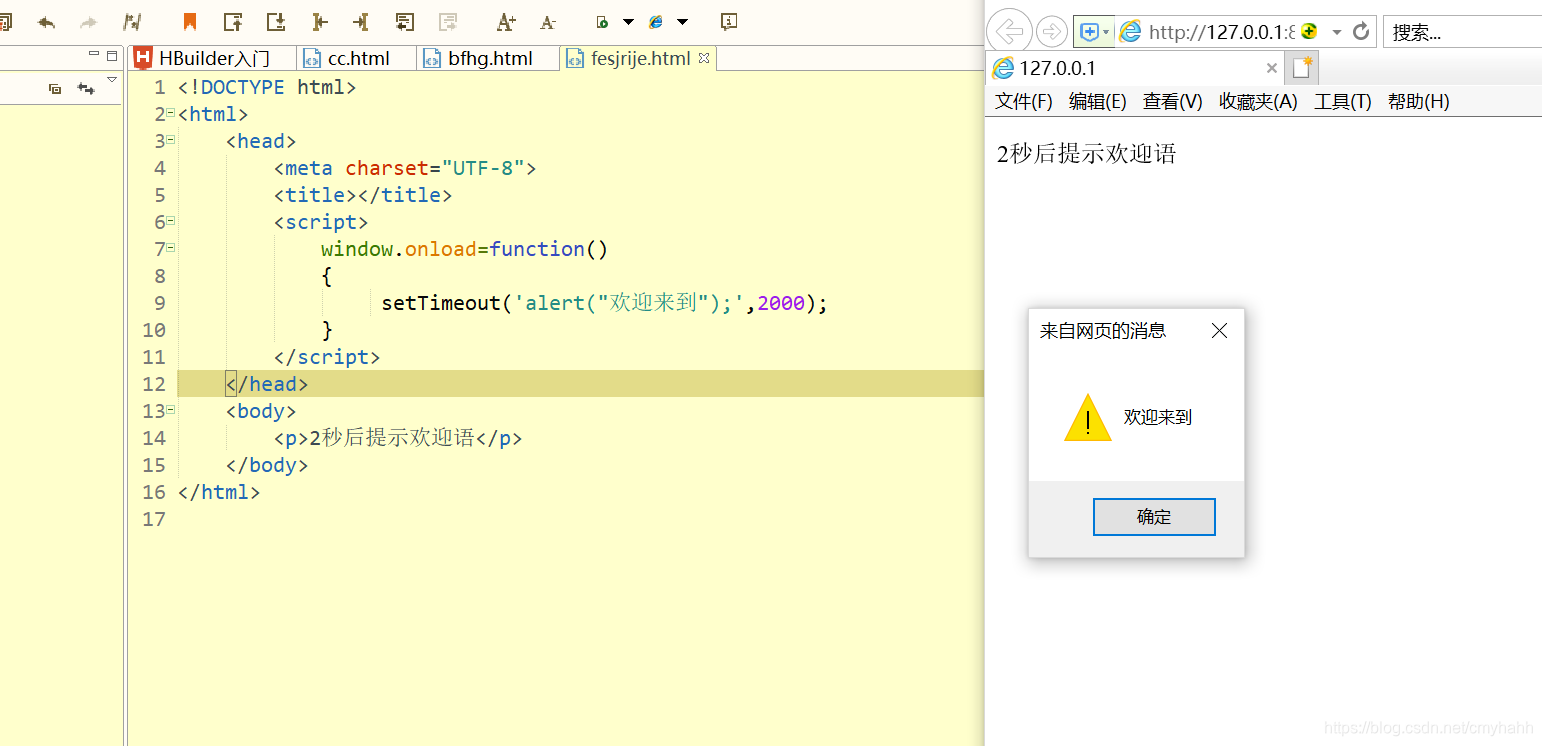Maximize the left project panel
Viewport: 1542px width, 746px height.
112,56
